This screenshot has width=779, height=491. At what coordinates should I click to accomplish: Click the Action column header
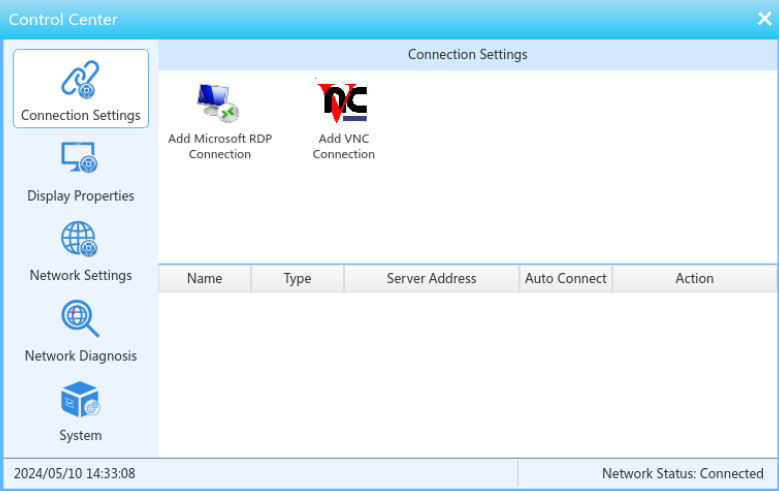[x=695, y=278]
